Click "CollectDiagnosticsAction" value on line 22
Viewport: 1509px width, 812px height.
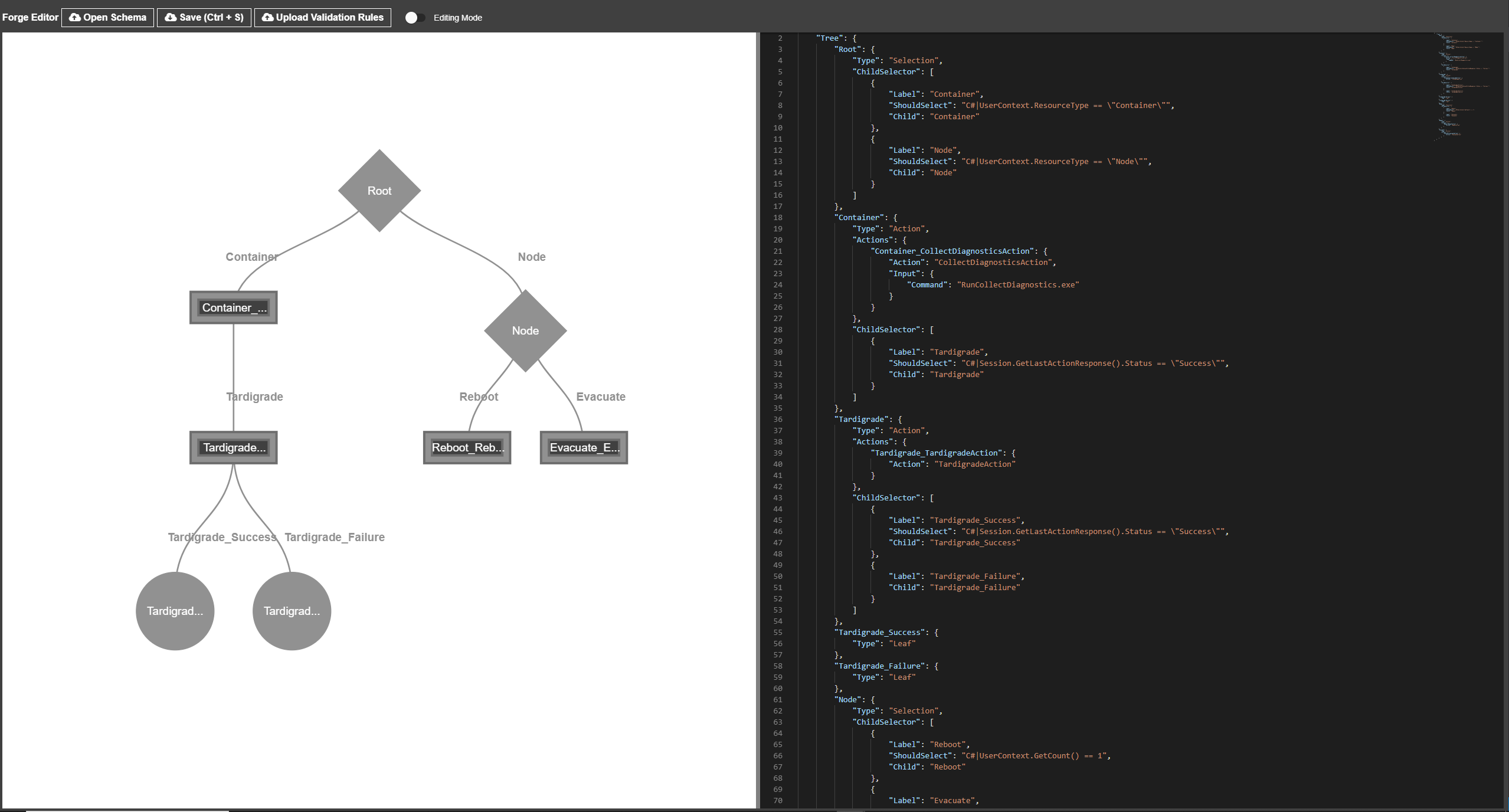point(993,262)
